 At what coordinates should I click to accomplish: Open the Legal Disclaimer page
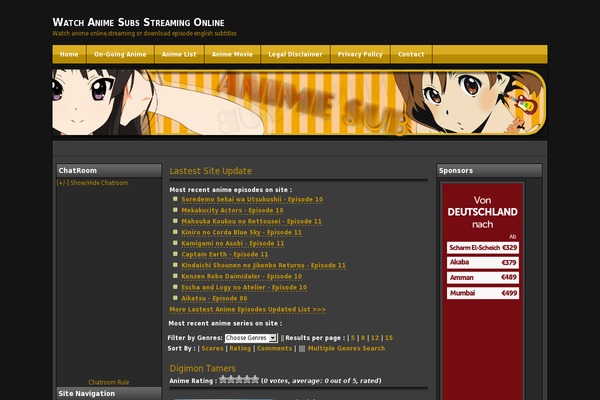(295, 54)
